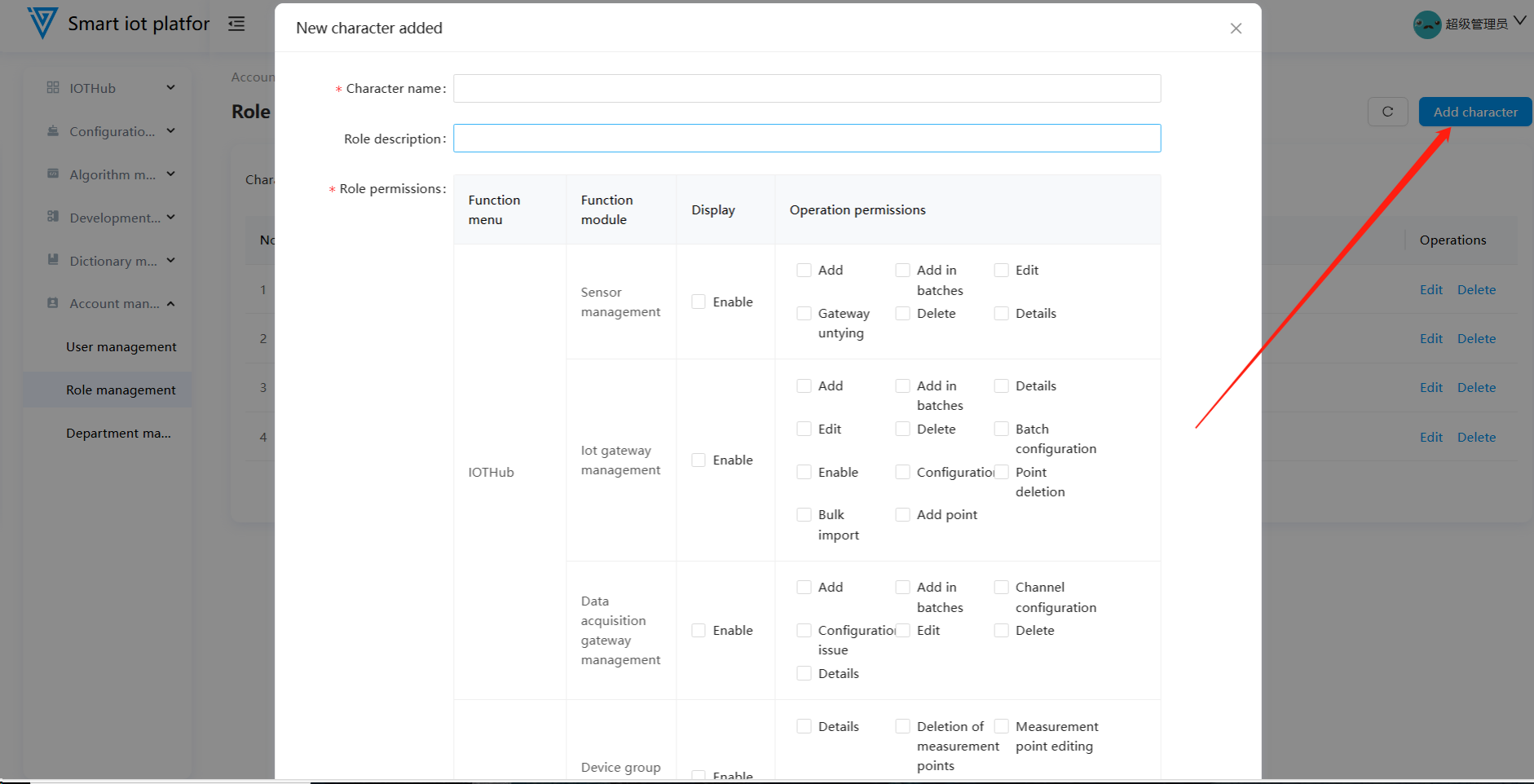The height and width of the screenshot is (784, 1534).
Task: Click the refresh icon button
Action: click(1387, 112)
